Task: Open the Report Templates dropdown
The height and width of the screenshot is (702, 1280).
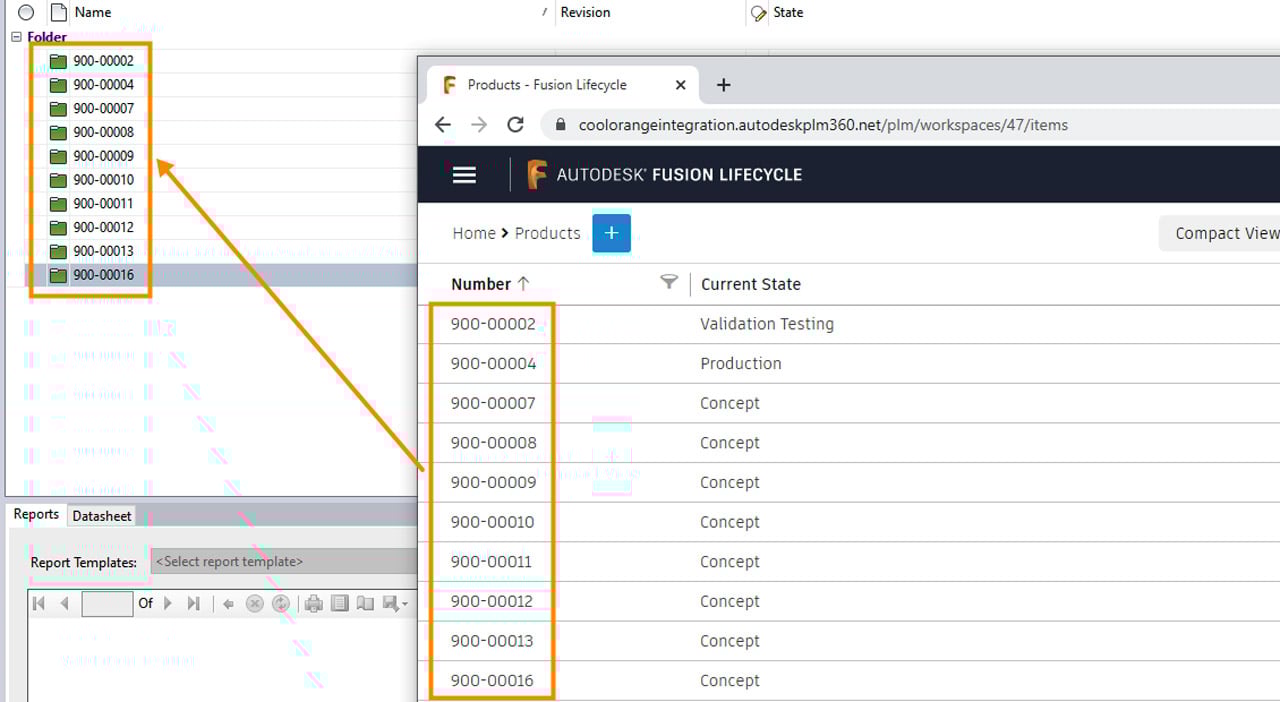Action: point(284,562)
